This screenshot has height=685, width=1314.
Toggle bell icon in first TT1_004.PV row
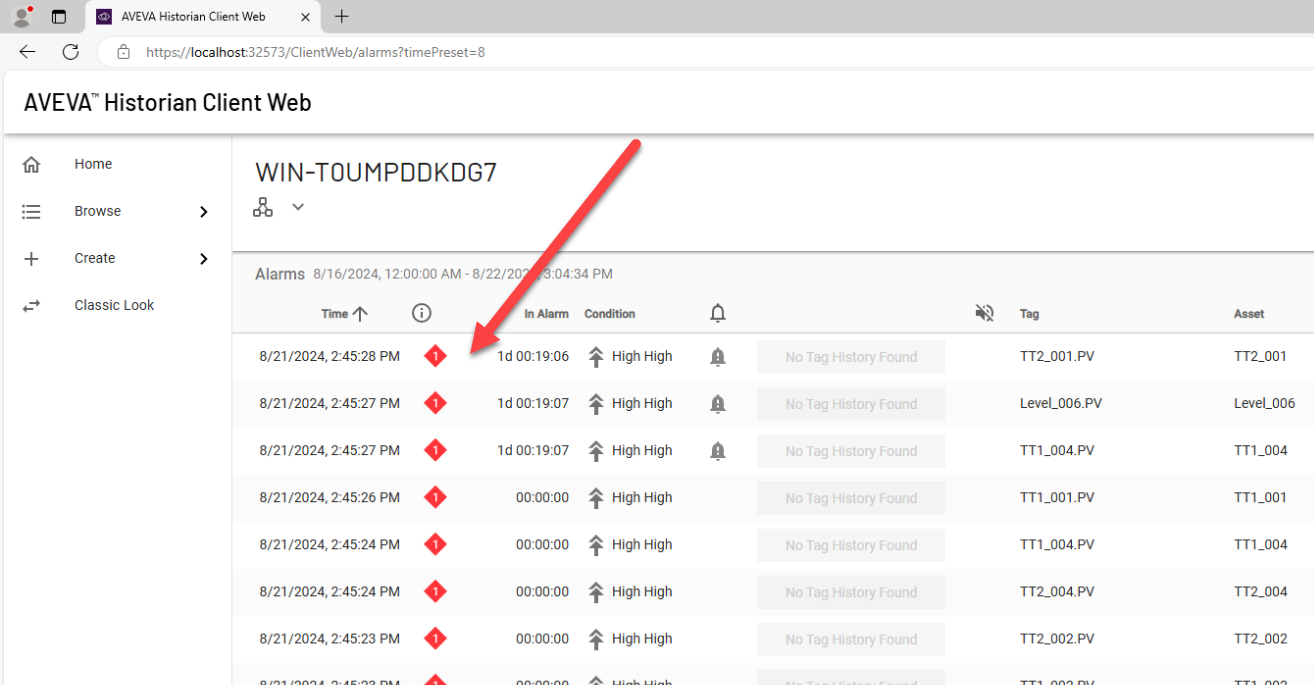(717, 451)
